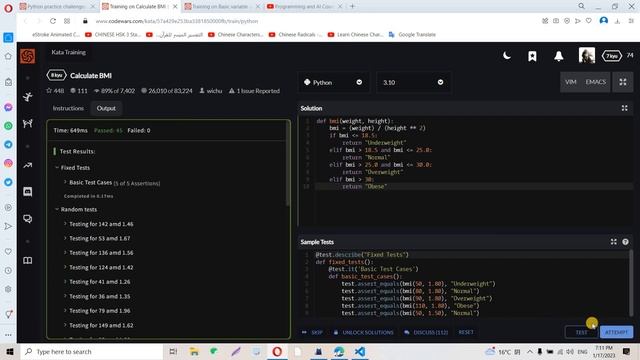The height and width of the screenshot is (360, 640).
Task: Open the Kumite sparring sidebar icon
Action: coord(27,123)
